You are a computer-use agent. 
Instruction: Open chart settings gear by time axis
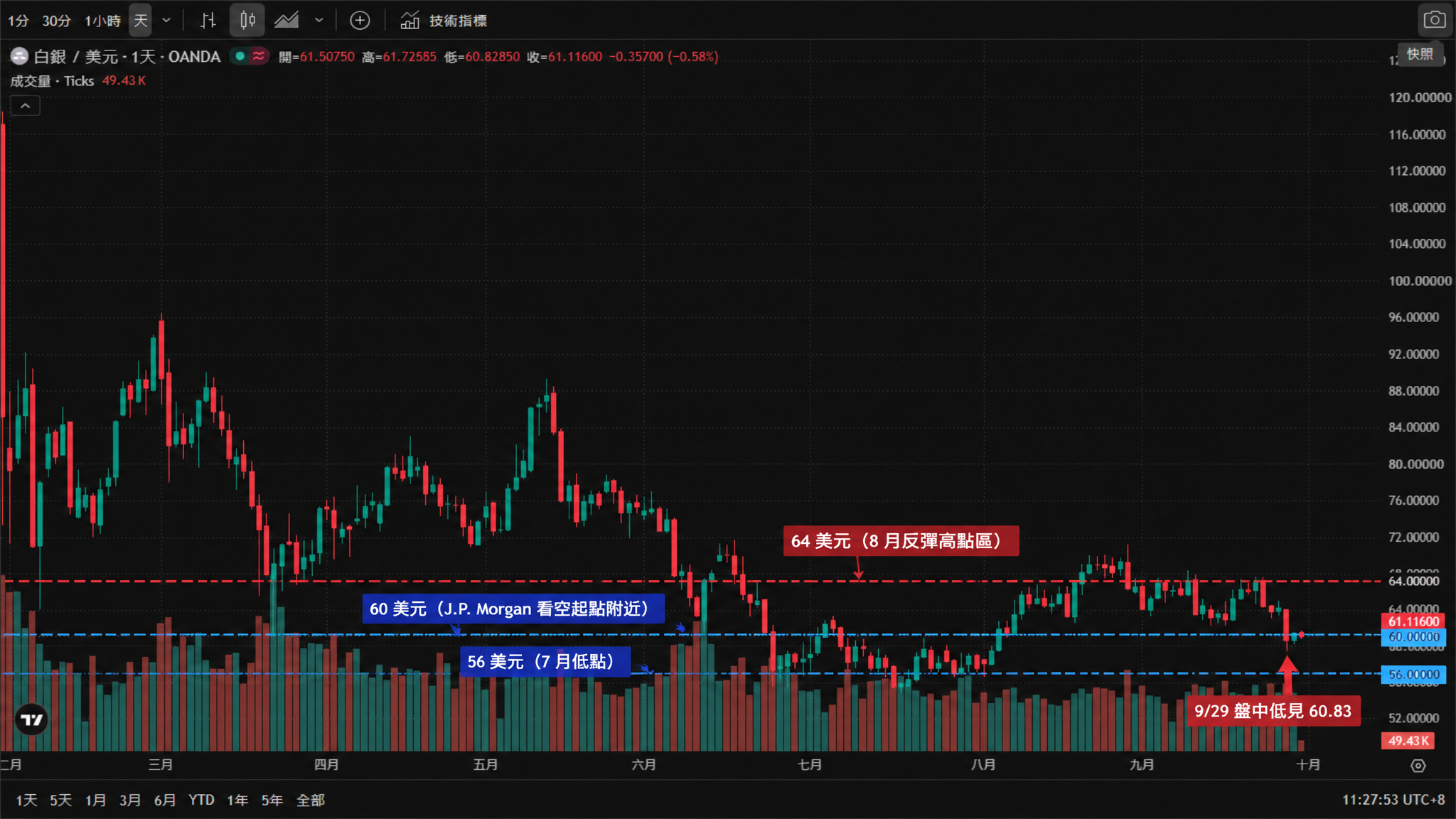point(1418,766)
